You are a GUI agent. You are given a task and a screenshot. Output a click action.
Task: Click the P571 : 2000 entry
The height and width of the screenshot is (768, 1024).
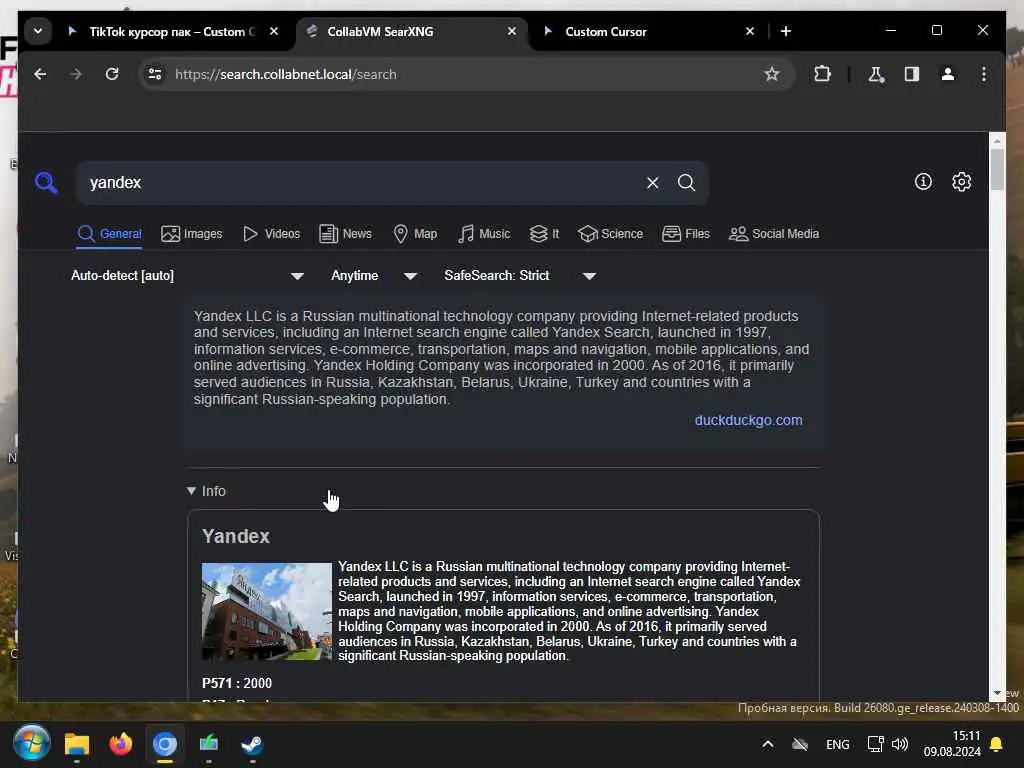pos(237,683)
